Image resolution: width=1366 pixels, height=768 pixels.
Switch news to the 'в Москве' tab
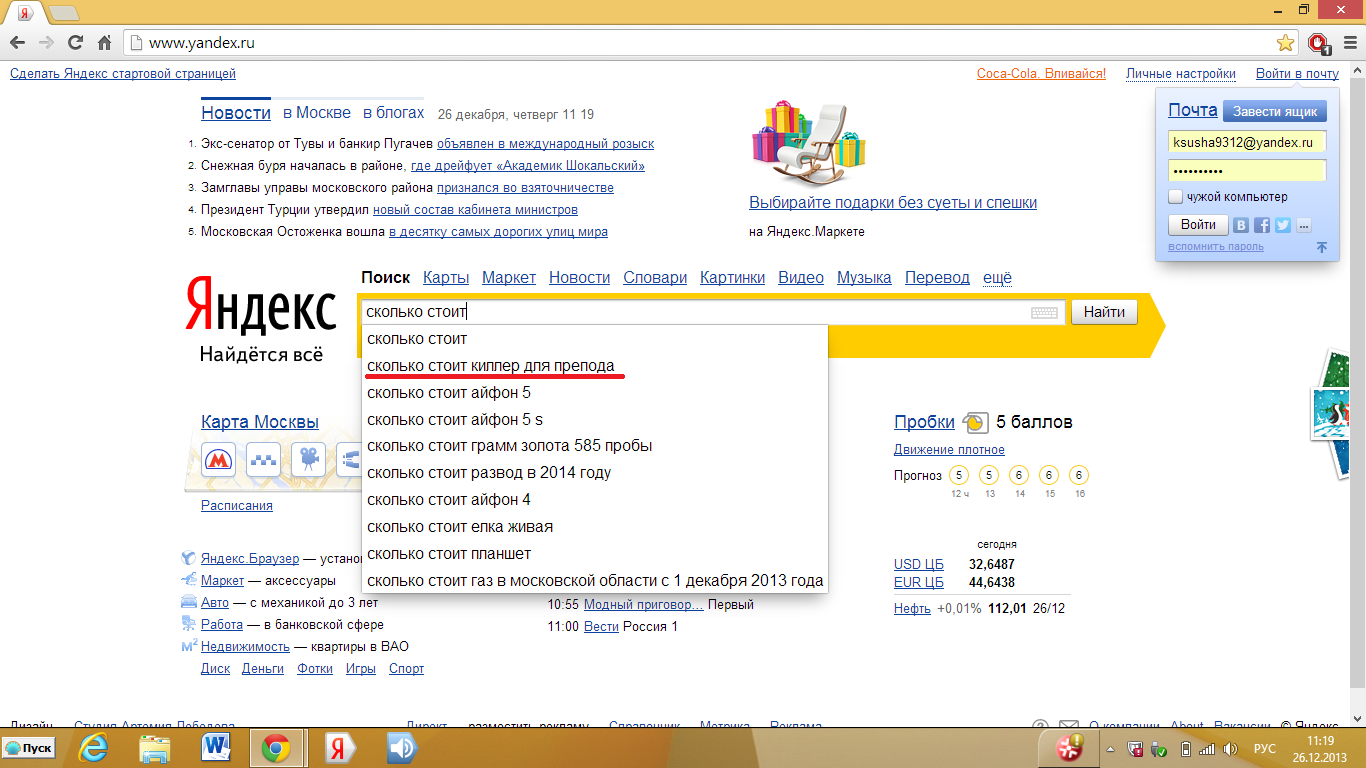point(317,113)
